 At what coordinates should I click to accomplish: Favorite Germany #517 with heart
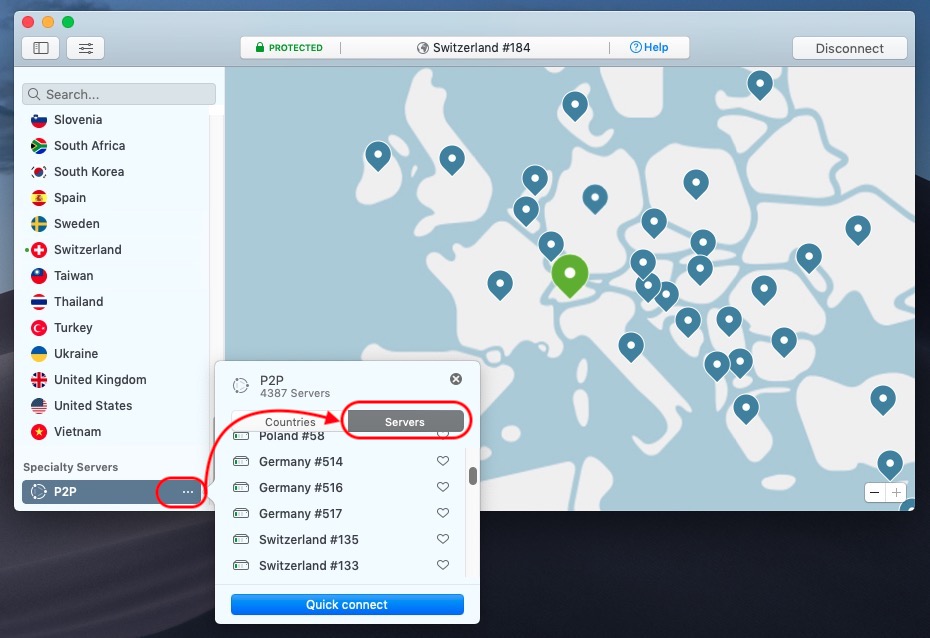pos(442,513)
